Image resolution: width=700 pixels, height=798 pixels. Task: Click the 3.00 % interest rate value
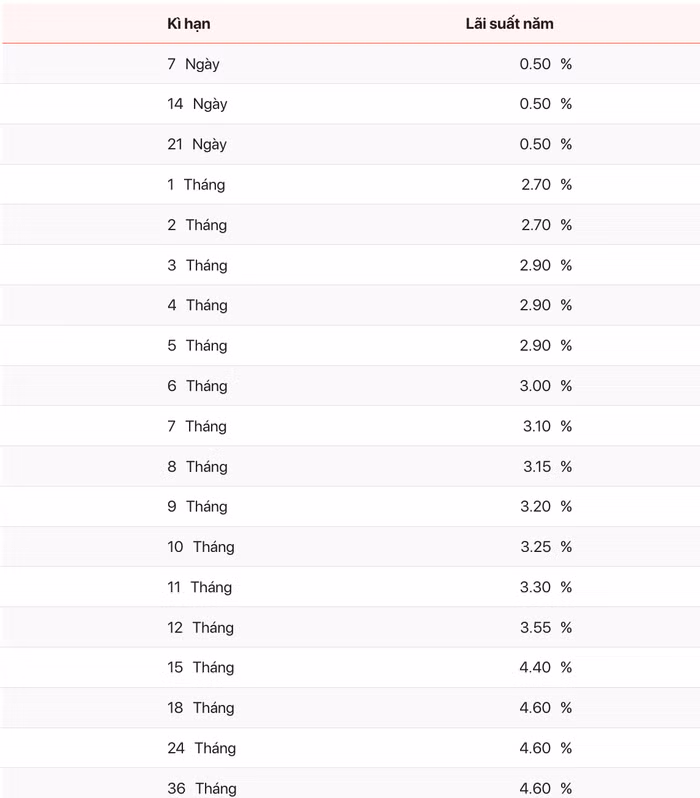coord(546,386)
